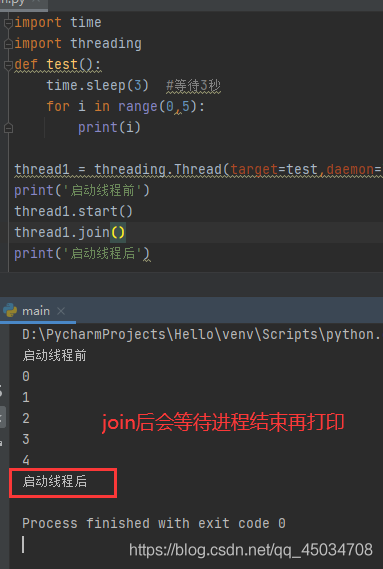Click the 'import threading' line
This screenshot has height=569, width=383.
pyautogui.click(x=78, y=44)
